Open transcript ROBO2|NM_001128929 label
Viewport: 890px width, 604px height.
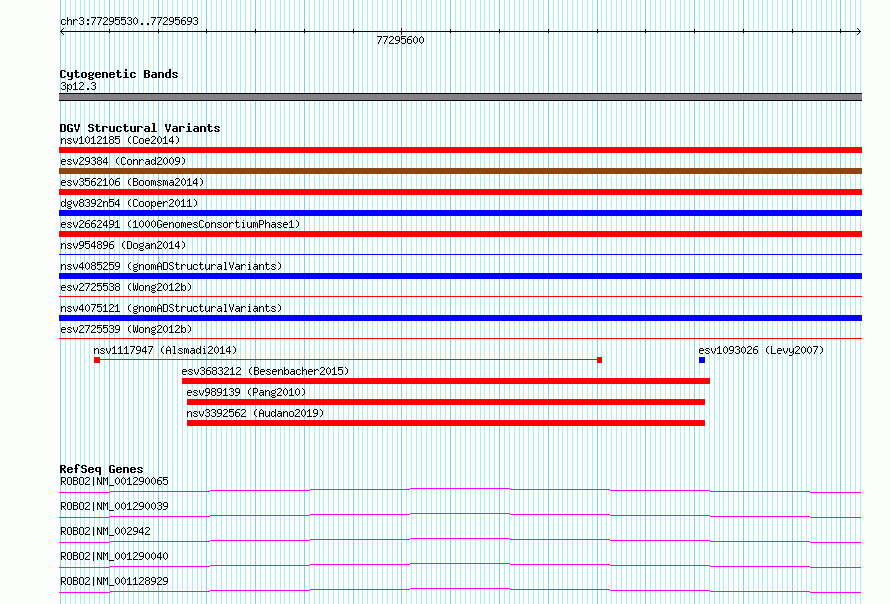coord(114,581)
